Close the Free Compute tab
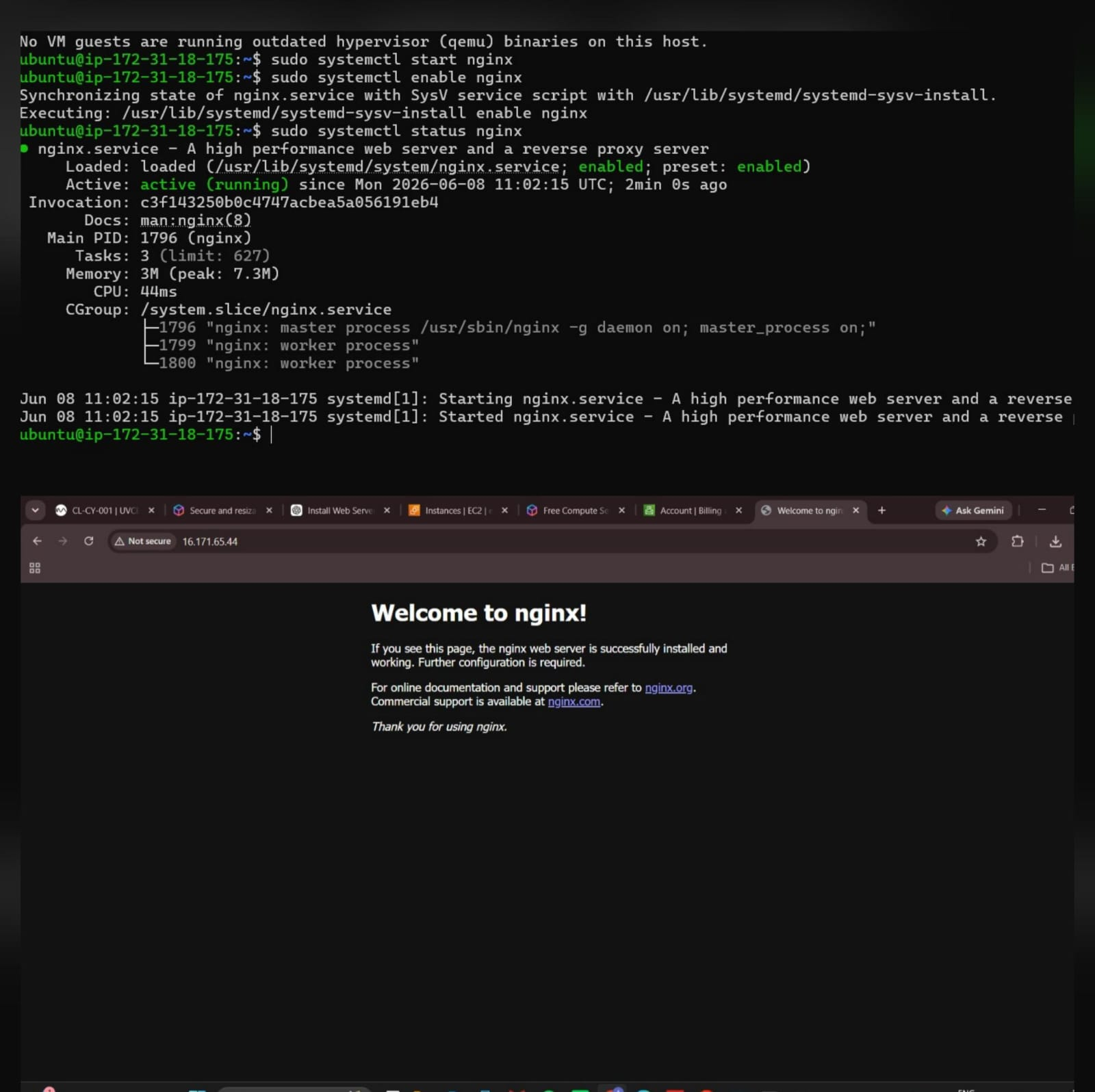The image size is (1095, 1092). 621,510
